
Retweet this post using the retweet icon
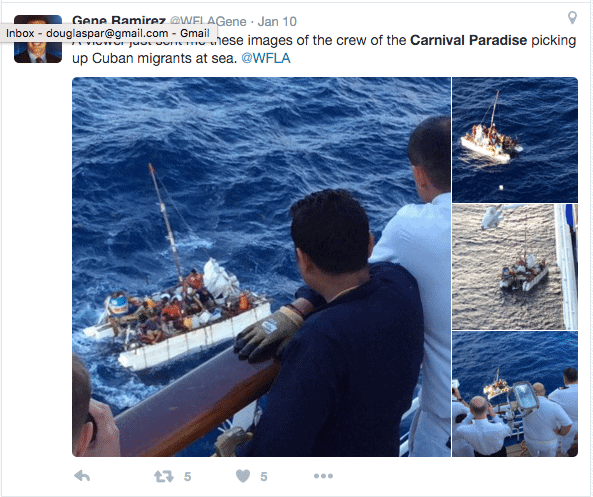[164, 476]
